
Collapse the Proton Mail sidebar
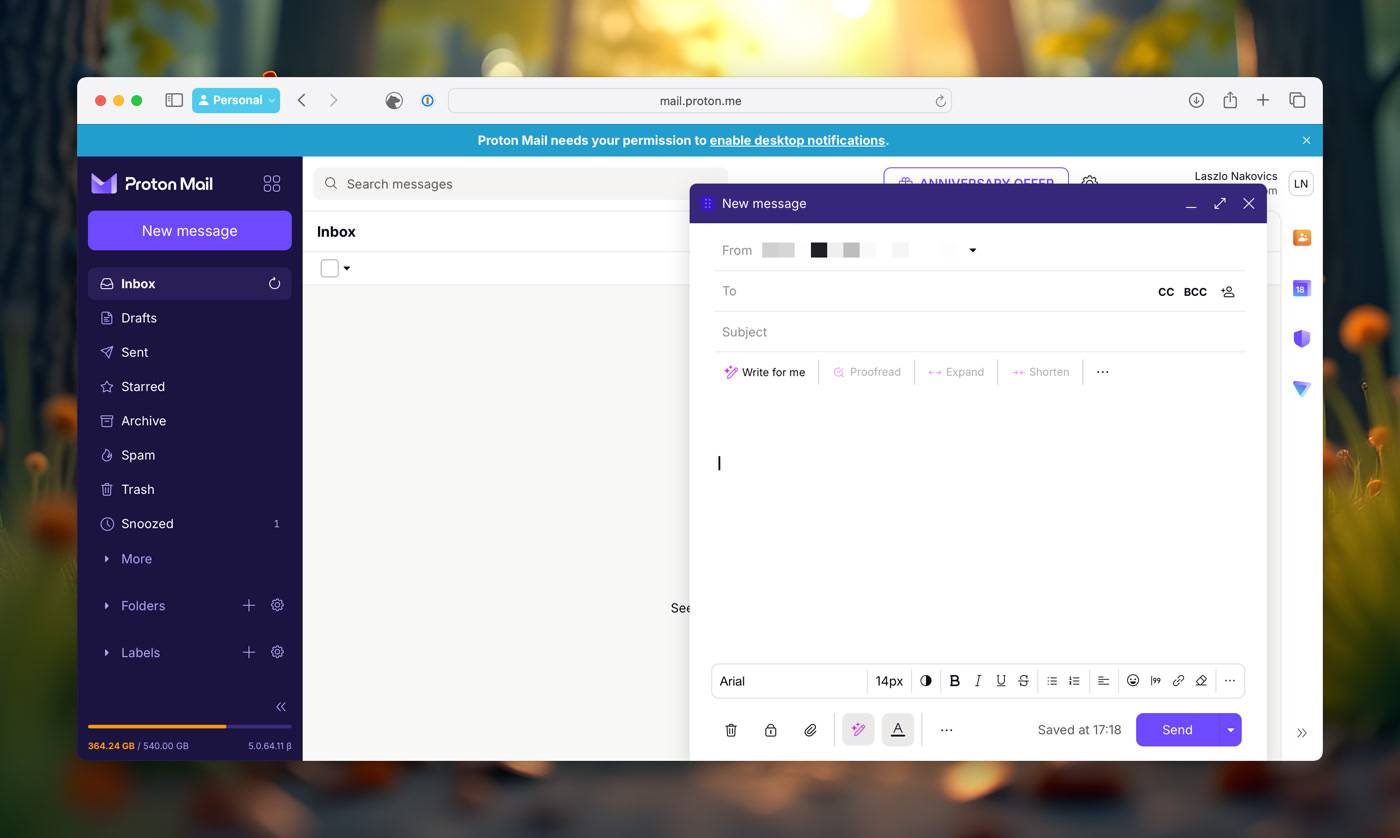tap(281, 707)
